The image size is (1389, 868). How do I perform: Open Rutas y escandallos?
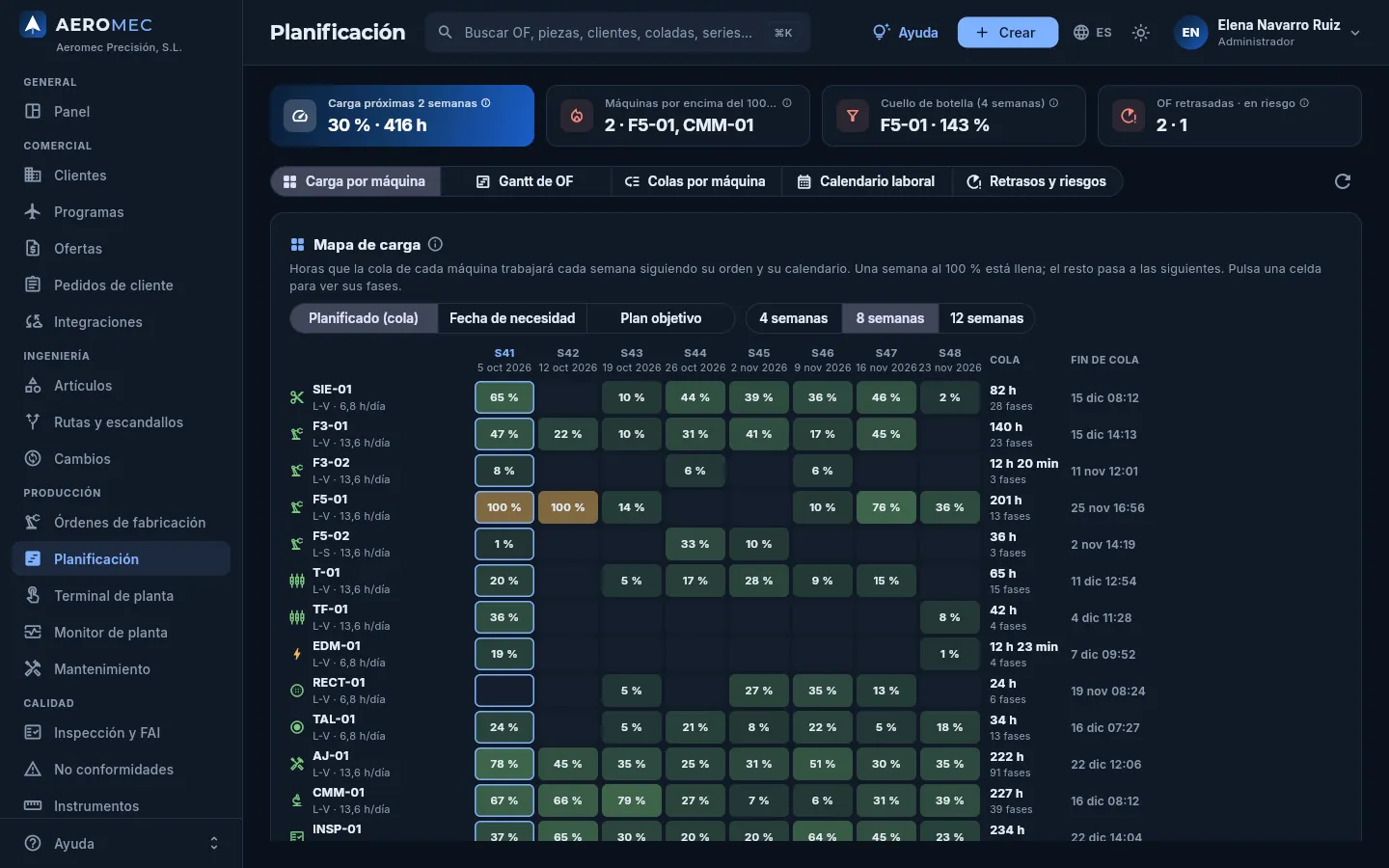121,422
